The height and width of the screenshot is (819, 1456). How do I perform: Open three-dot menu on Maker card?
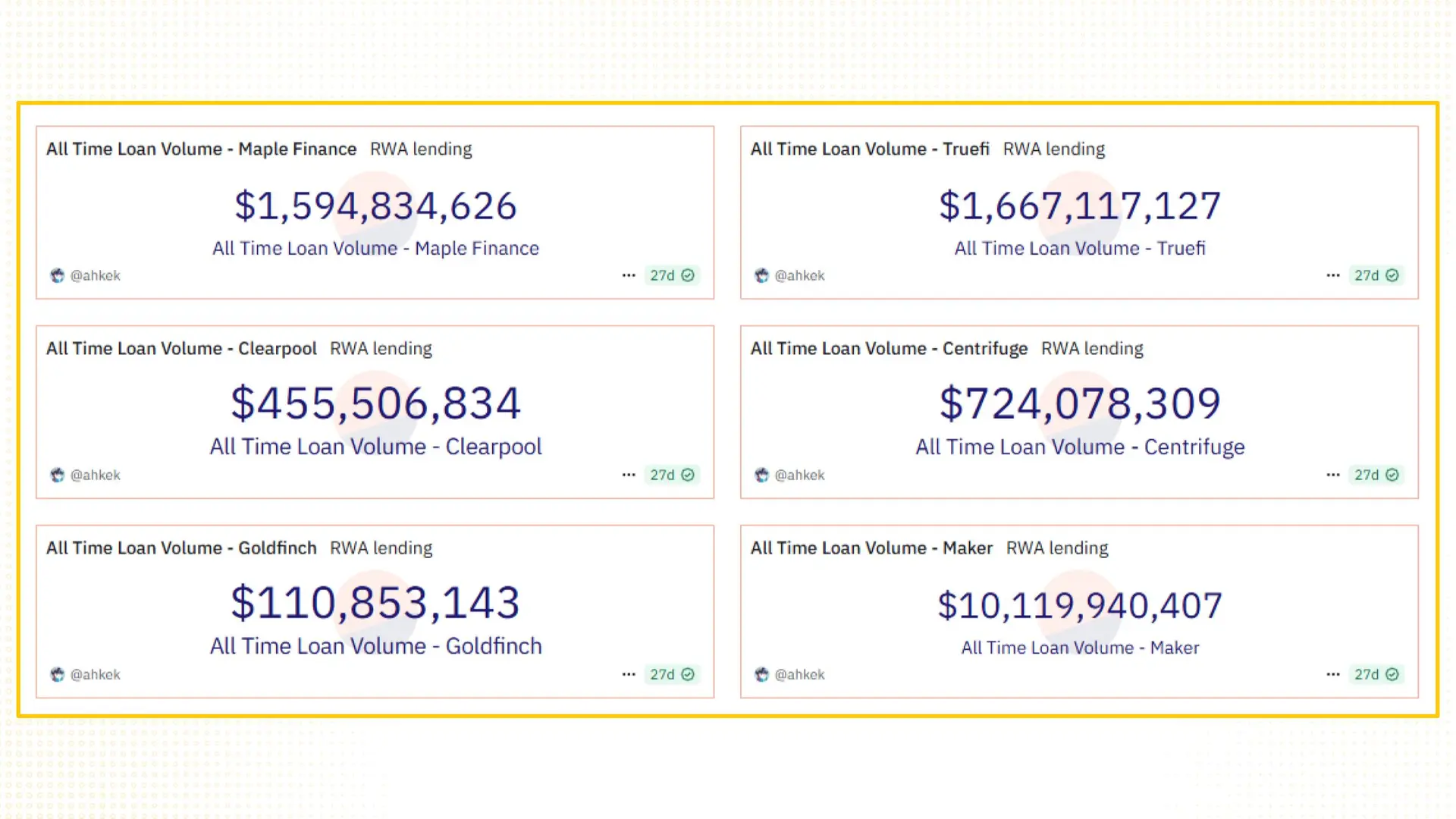(x=1333, y=674)
